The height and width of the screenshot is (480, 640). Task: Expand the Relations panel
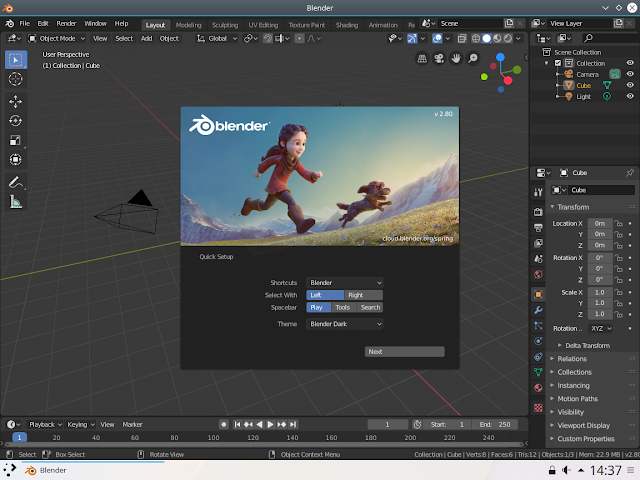coord(573,358)
